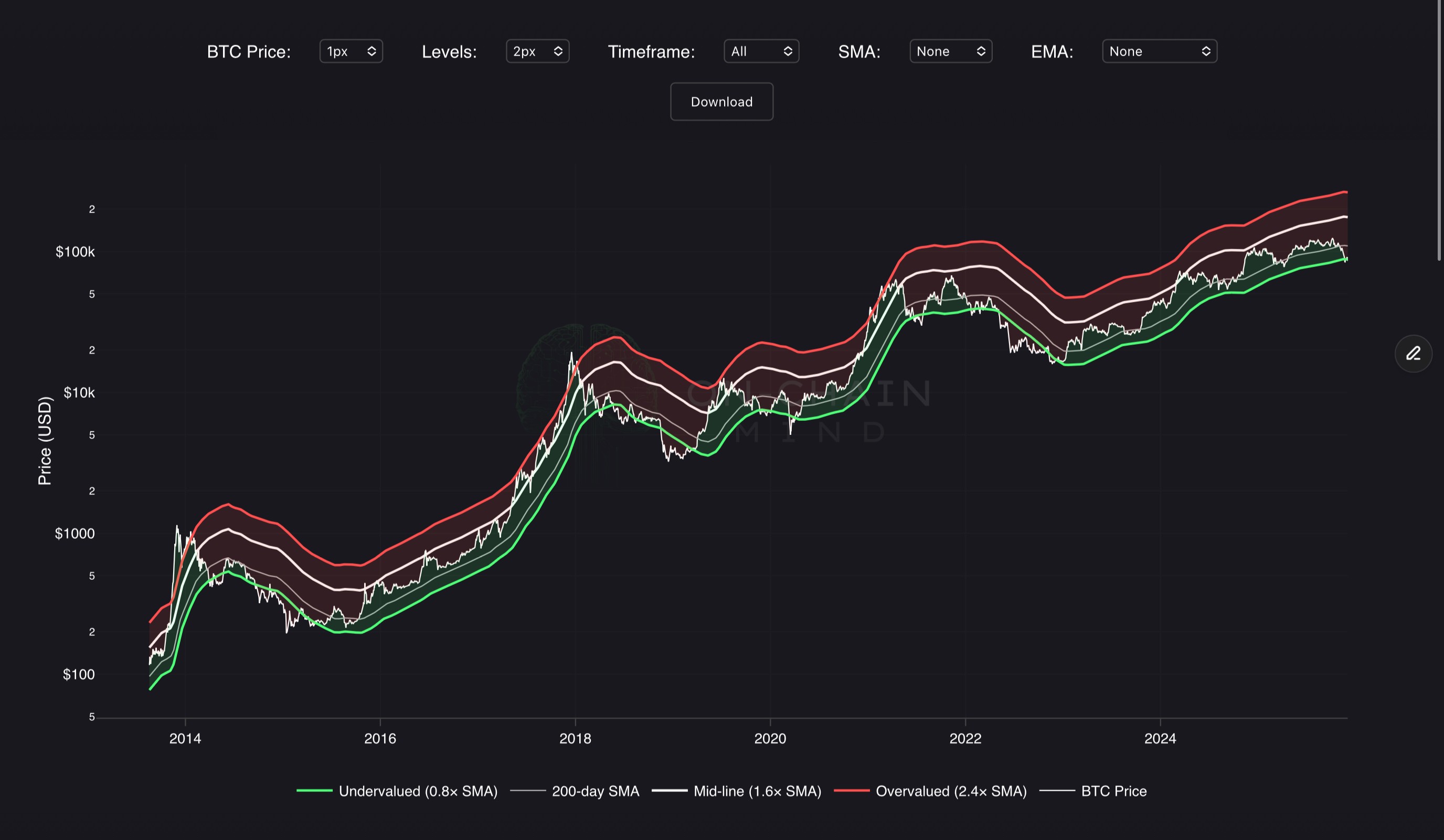
Task: Click the pencil edit icon at right
Action: [x=1413, y=354]
